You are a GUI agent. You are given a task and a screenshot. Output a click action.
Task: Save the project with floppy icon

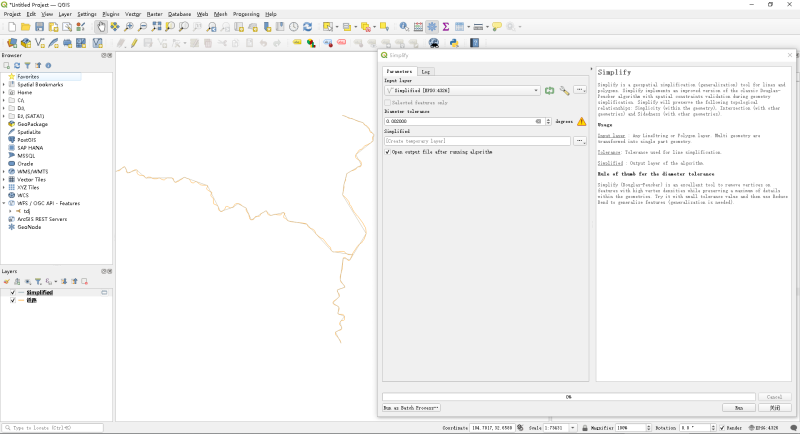pos(39,27)
